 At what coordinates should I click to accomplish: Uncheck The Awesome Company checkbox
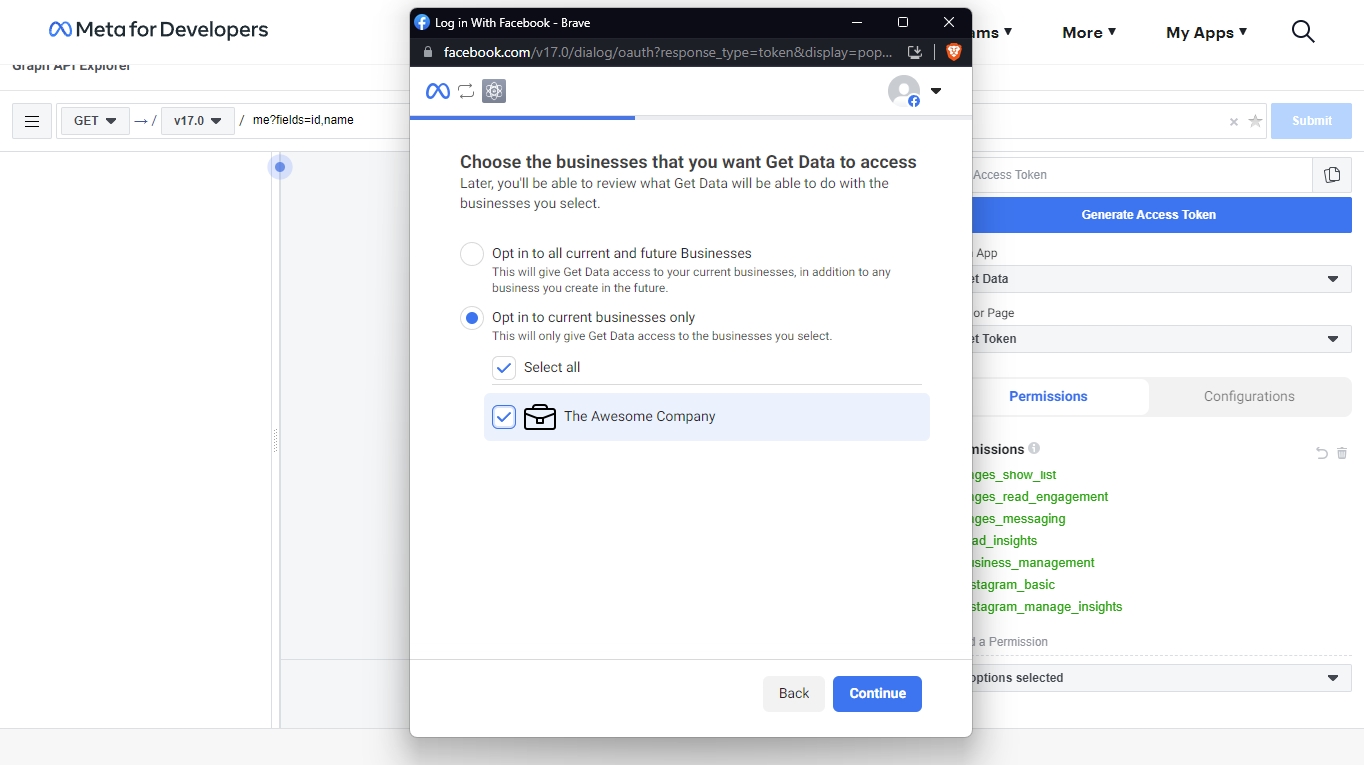tap(504, 417)
